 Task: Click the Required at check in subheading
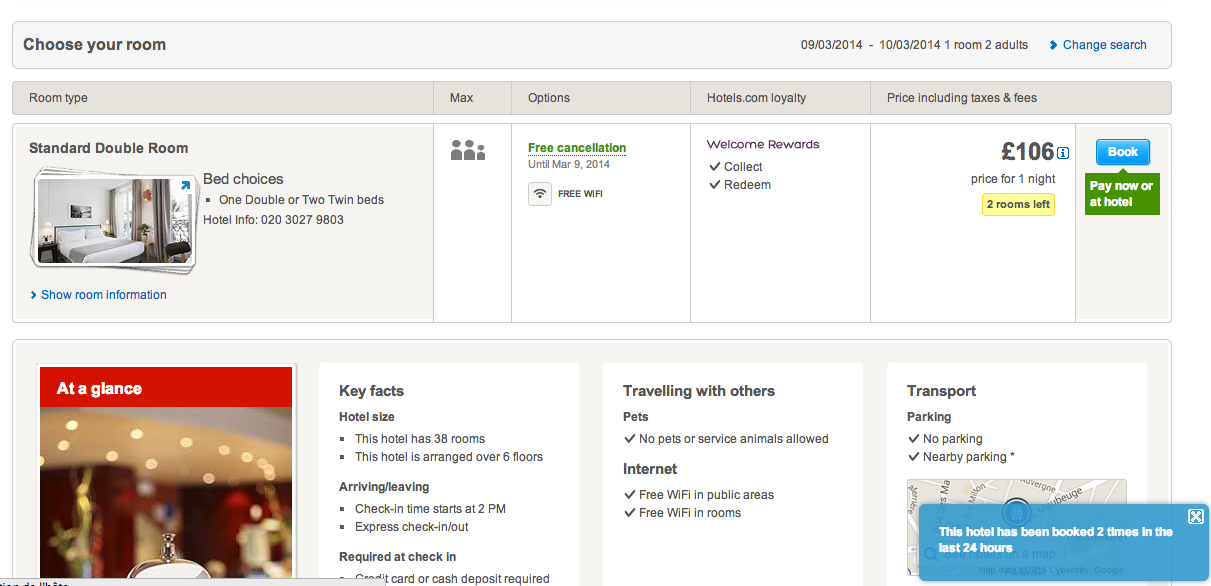pyautogui.click(x=397, y=557)
